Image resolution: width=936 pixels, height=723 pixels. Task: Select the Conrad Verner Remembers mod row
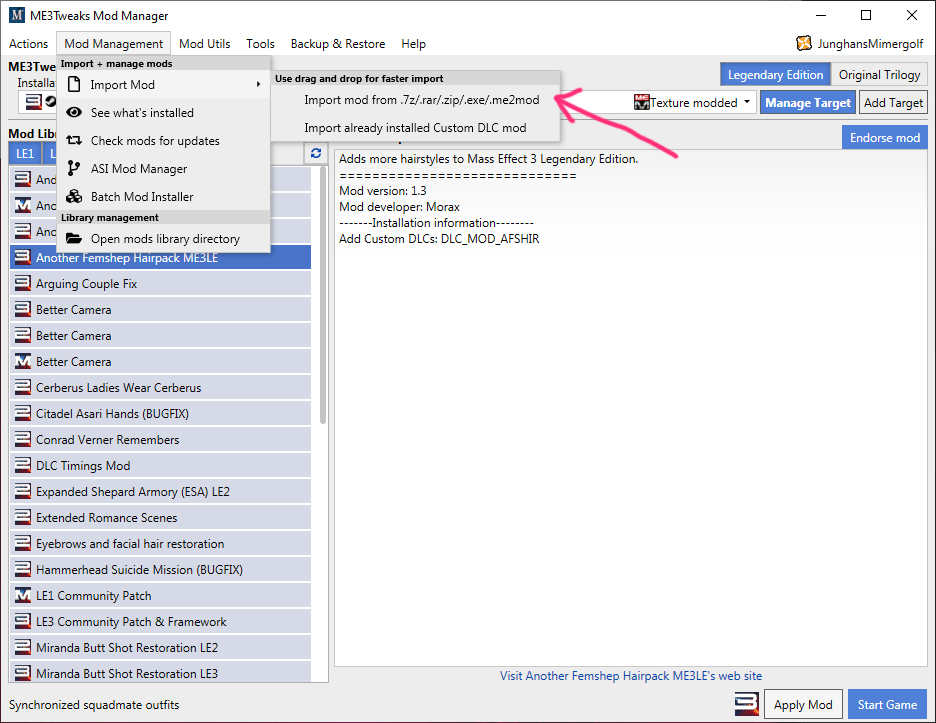tap(160, 439)
